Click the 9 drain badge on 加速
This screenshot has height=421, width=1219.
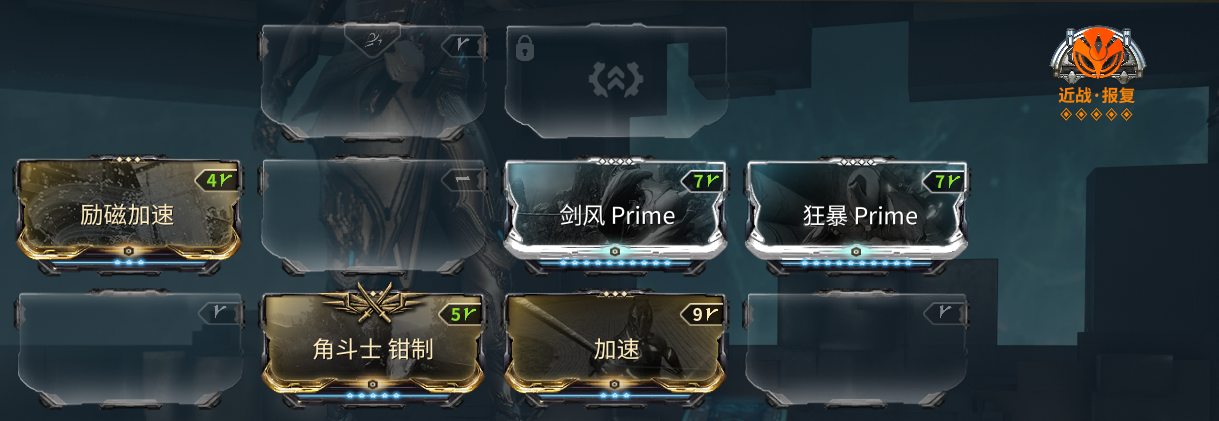click(703, 314)
